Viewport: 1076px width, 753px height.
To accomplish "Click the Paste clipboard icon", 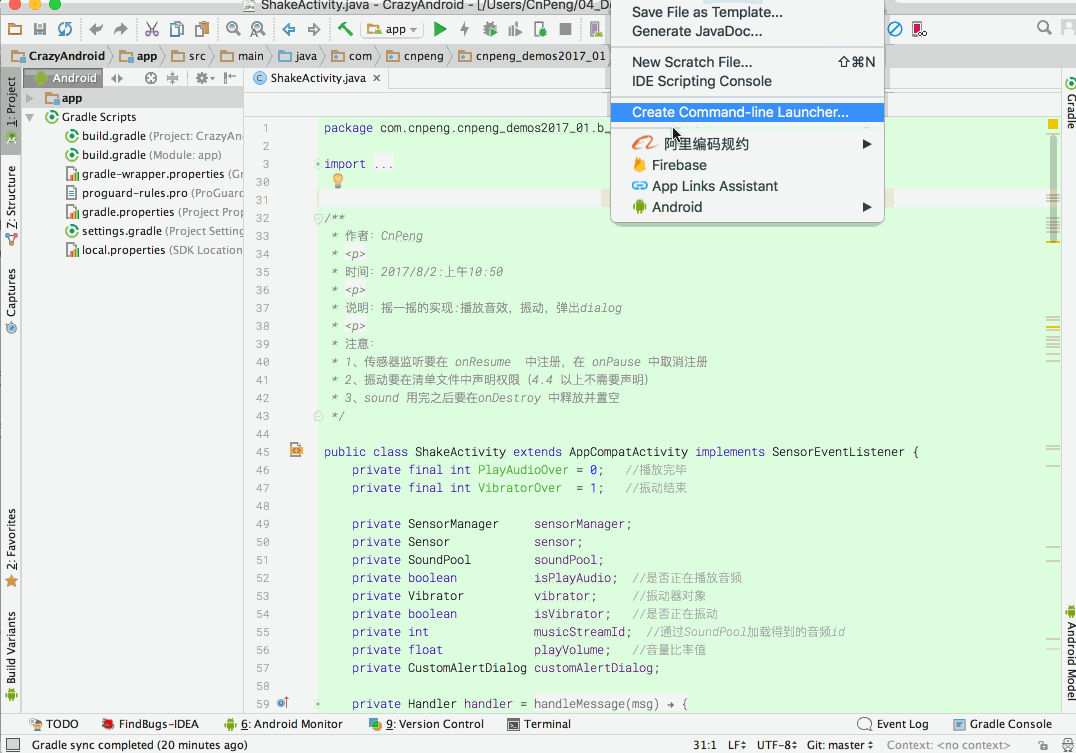I will click(x=202, y=29).
